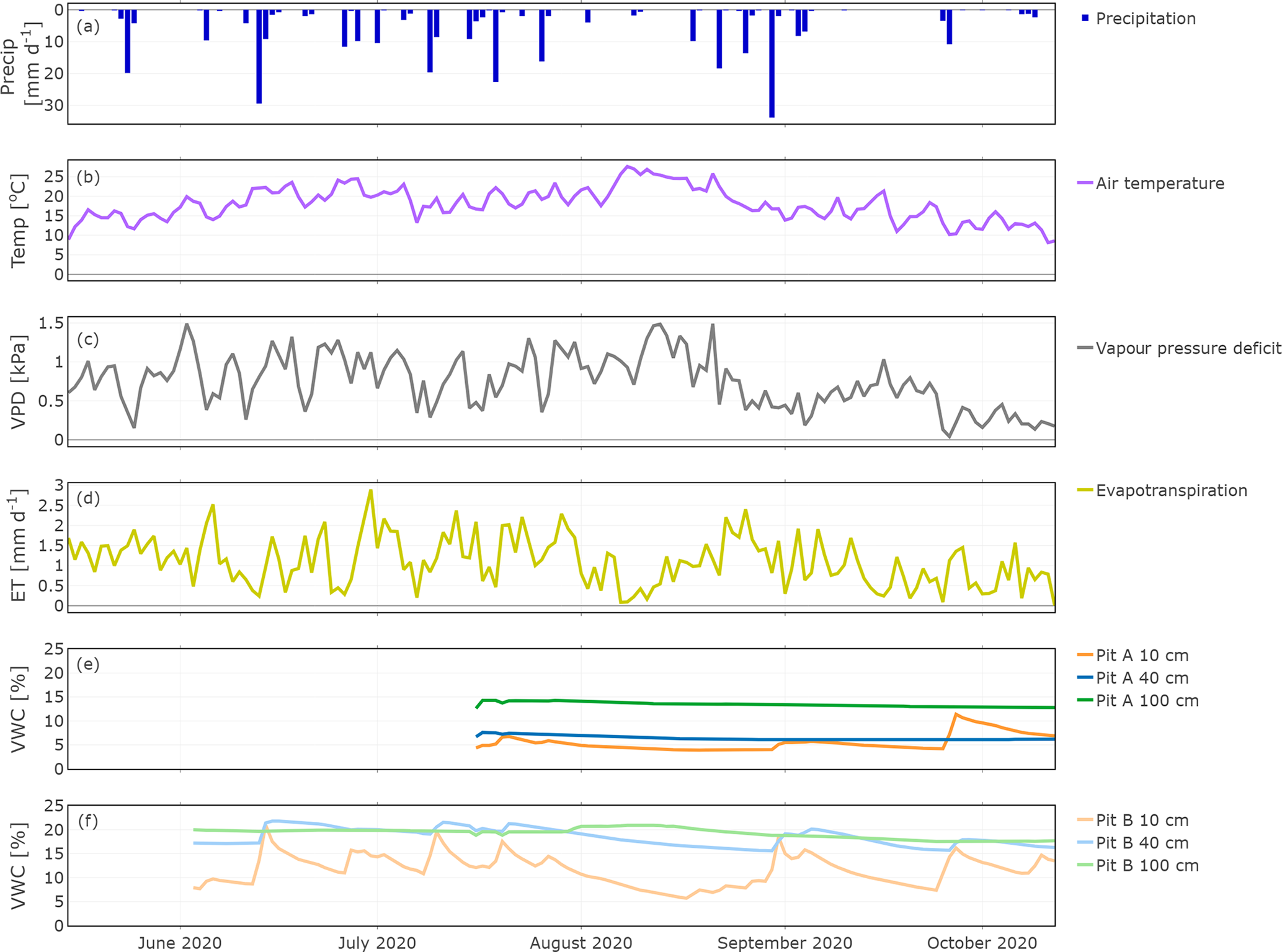Image resolution: width=1282 pixels, height=952 pixels.
Task: Click the October 2020 x-axis label
Action: click(982, 943)
